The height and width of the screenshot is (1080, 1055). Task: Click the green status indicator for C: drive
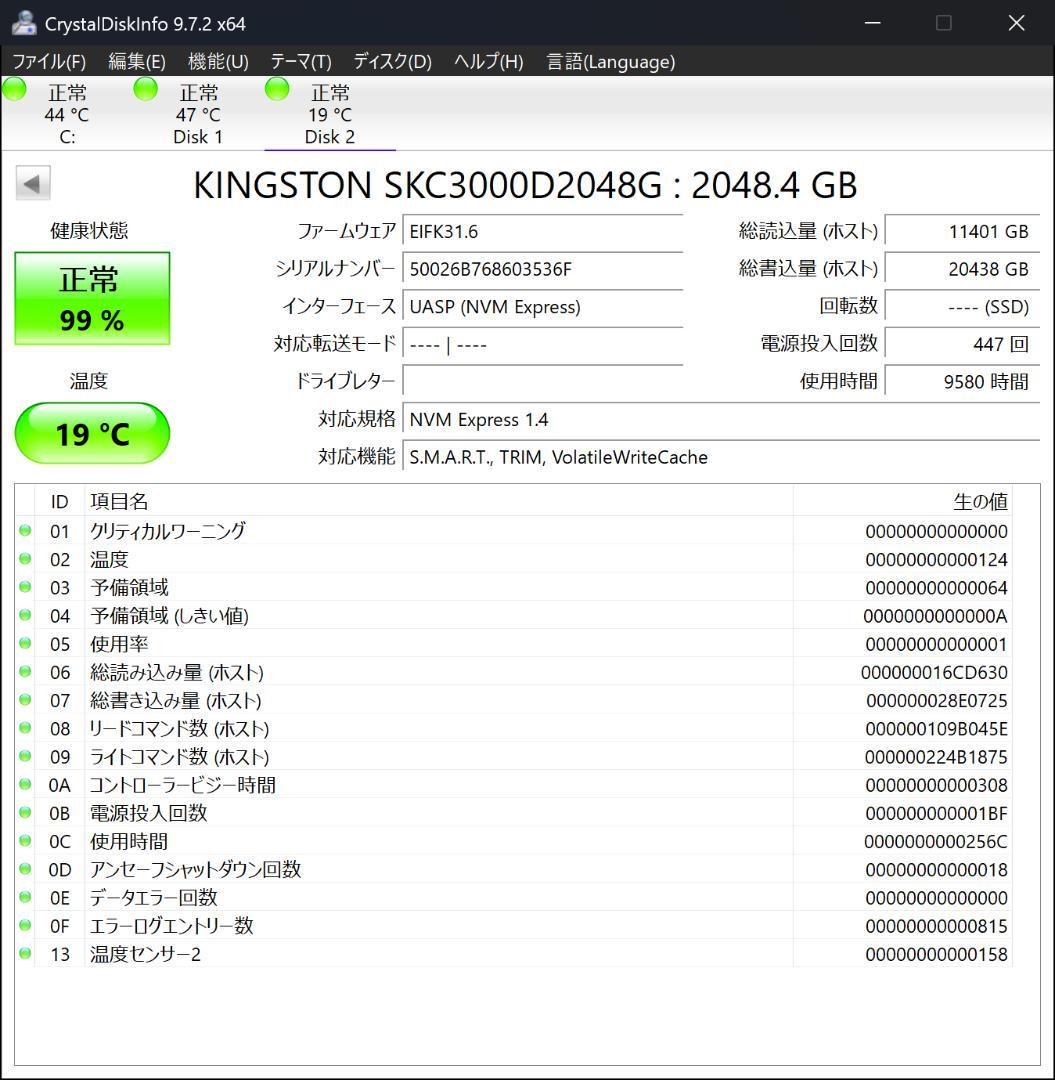click(x=14, y=89)
